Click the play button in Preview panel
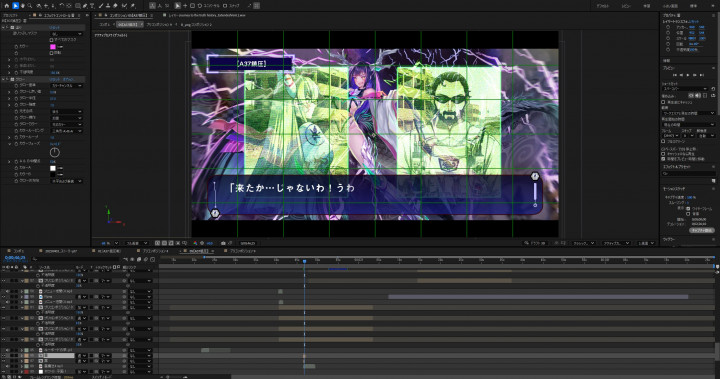The width and height of the screenshot is (720, 379). (688, 75)
